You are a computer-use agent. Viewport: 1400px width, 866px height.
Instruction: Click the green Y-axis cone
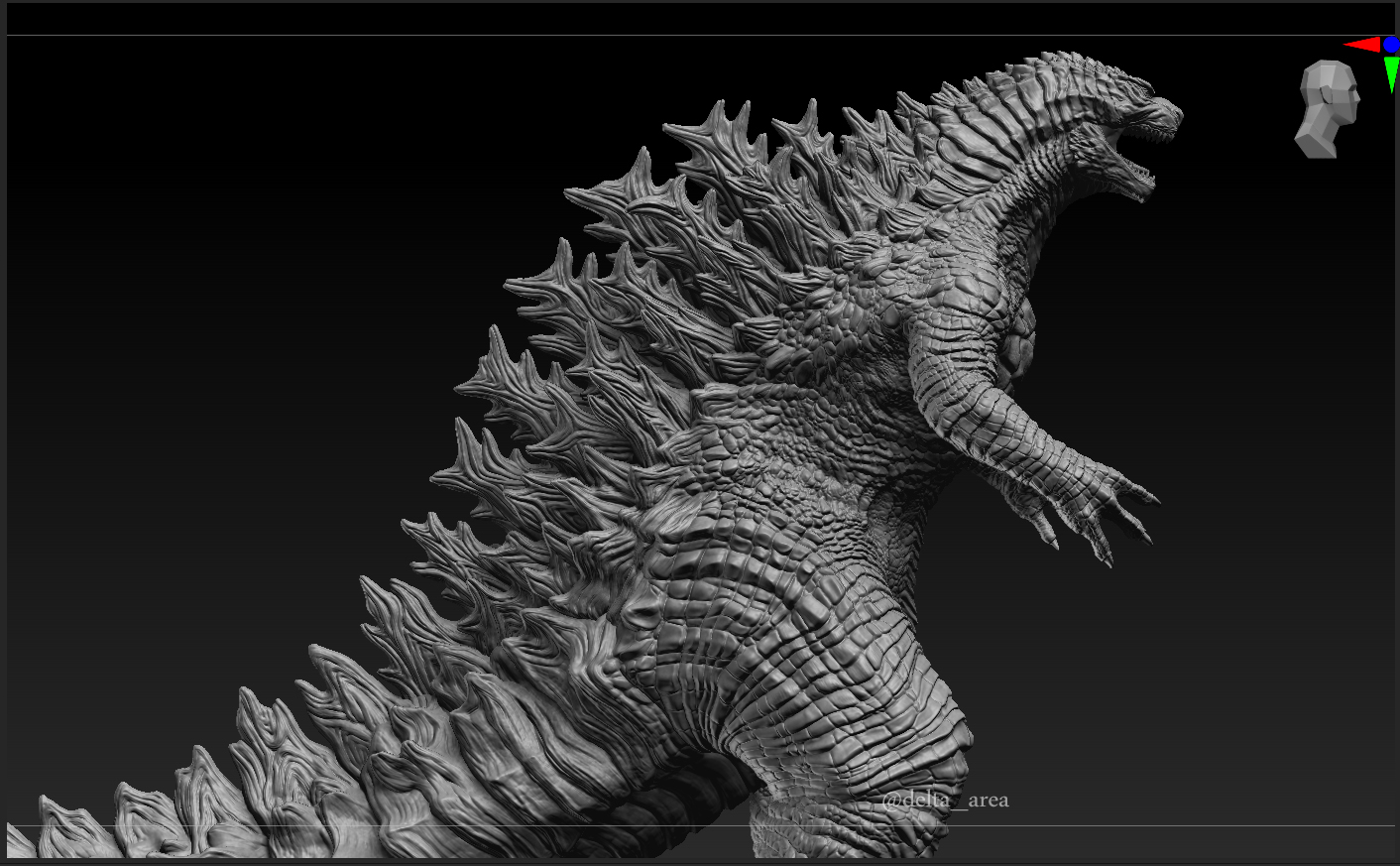pyautogui.click(x=1392, y=74)
